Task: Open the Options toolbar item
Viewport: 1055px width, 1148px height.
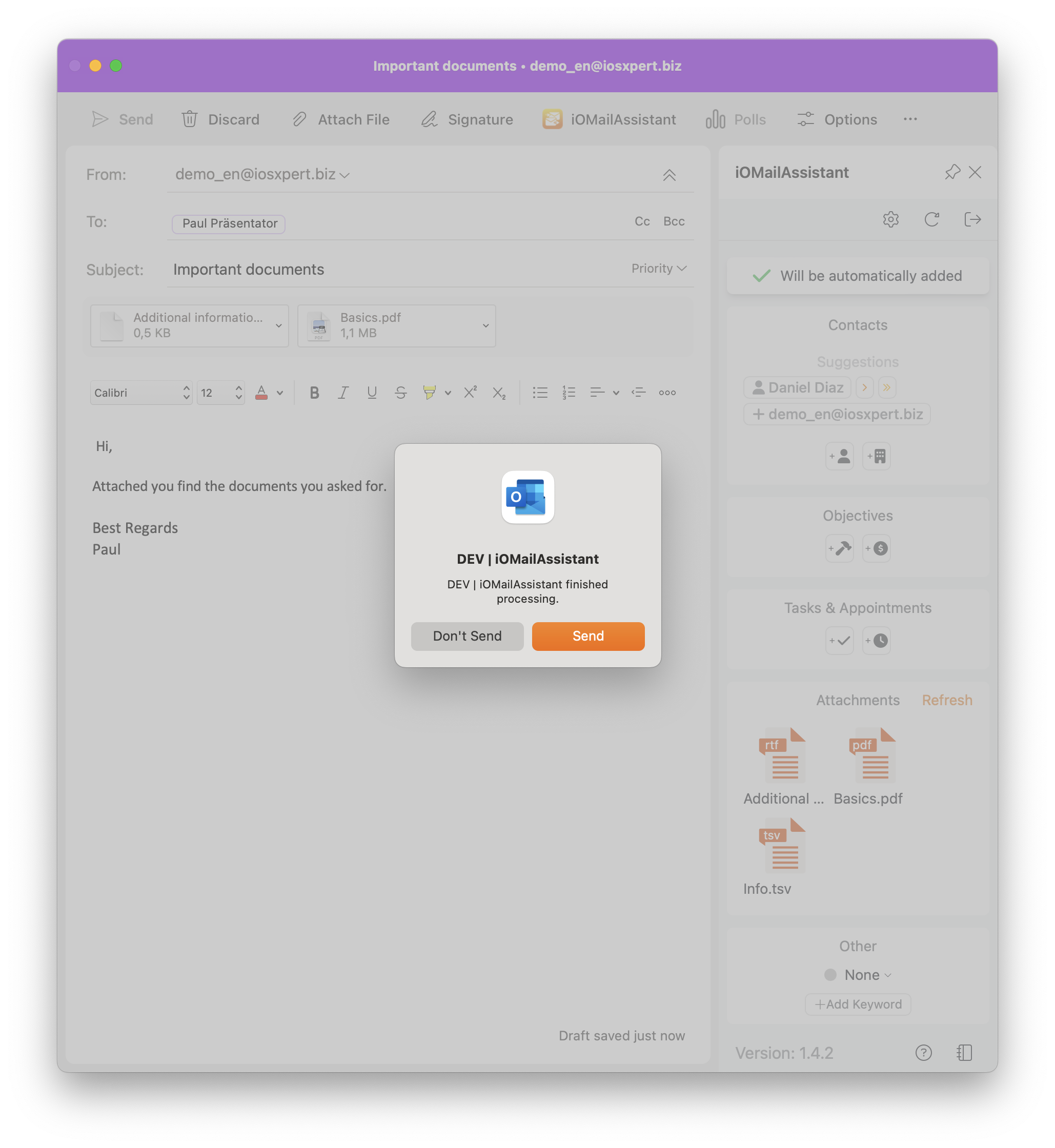Action: click(x=837, y=119)
